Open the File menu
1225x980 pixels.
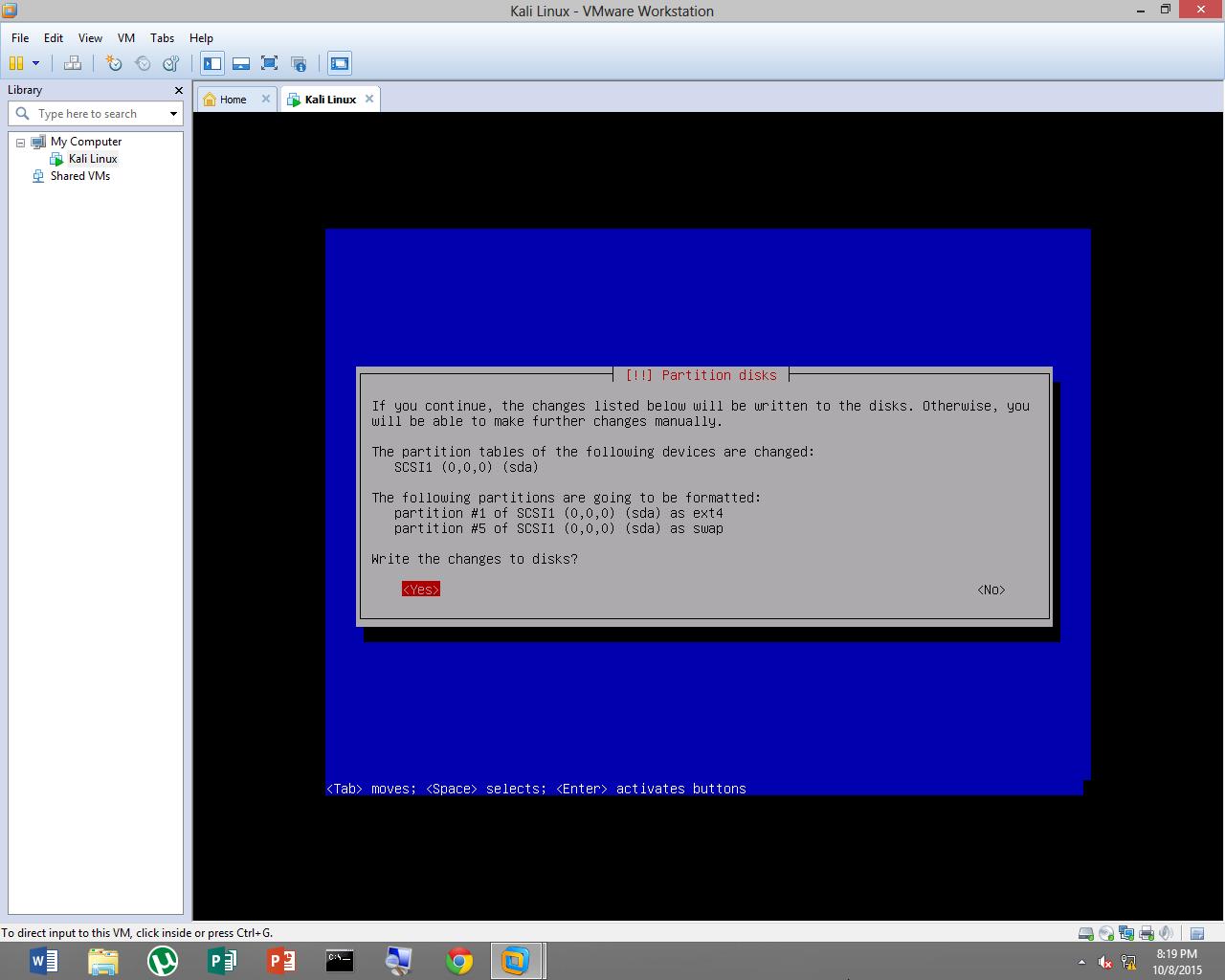coord(20,38)
